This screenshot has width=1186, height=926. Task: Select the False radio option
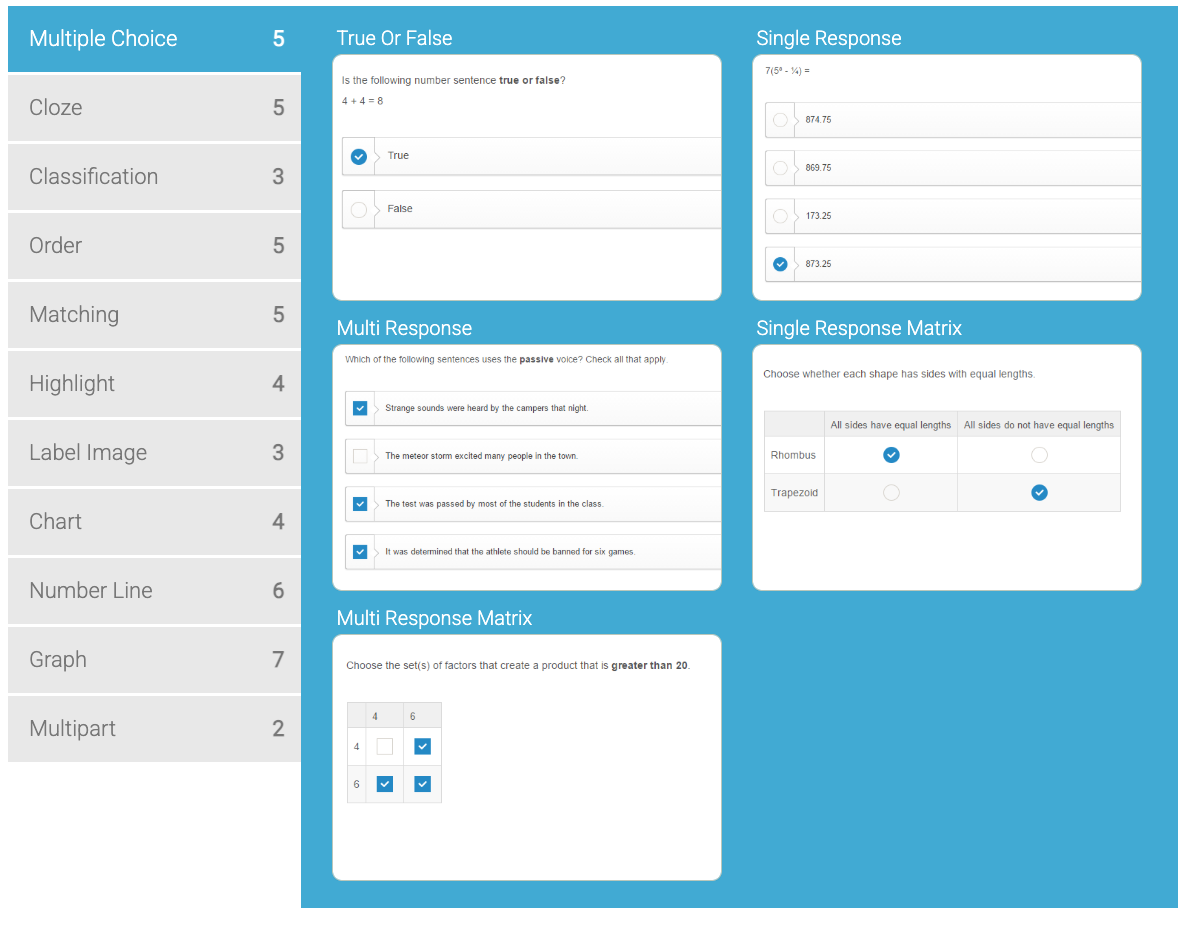359,209
